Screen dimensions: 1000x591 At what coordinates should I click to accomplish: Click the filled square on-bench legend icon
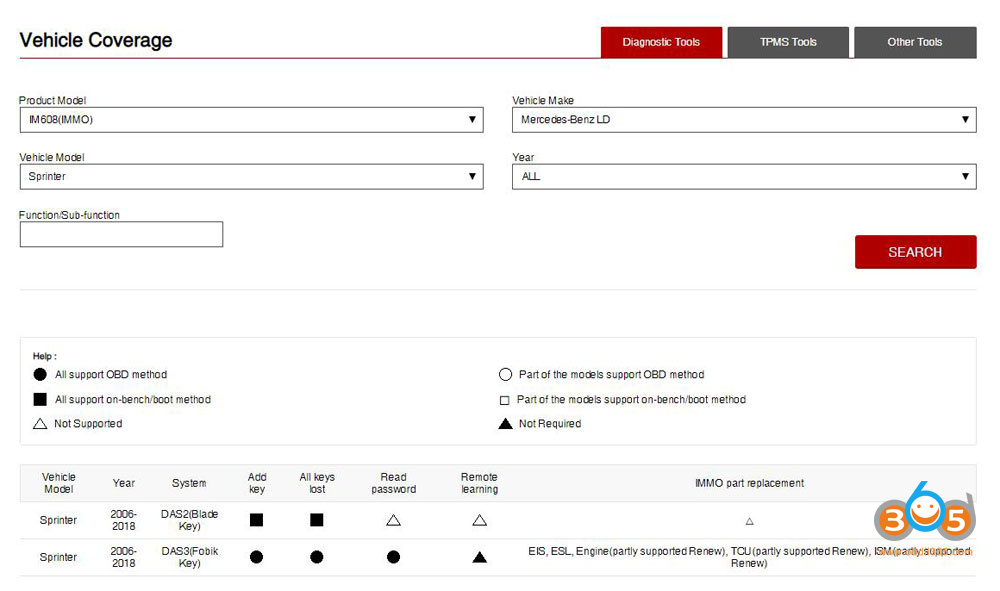click(x=40, y=399)
